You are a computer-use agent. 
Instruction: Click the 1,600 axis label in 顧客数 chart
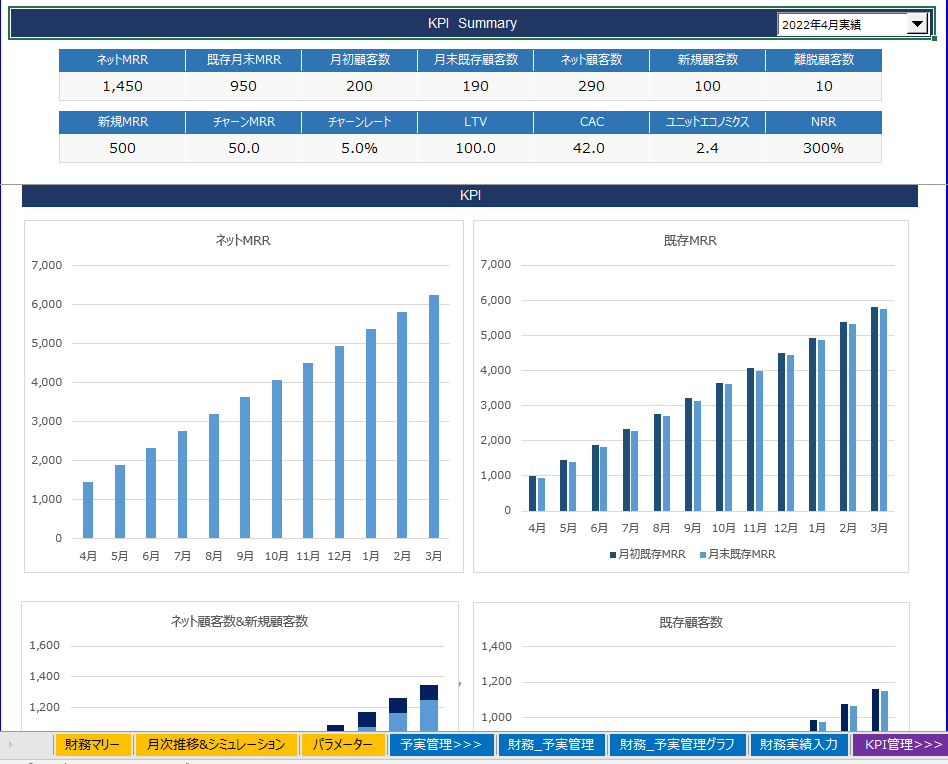(45, 646)
